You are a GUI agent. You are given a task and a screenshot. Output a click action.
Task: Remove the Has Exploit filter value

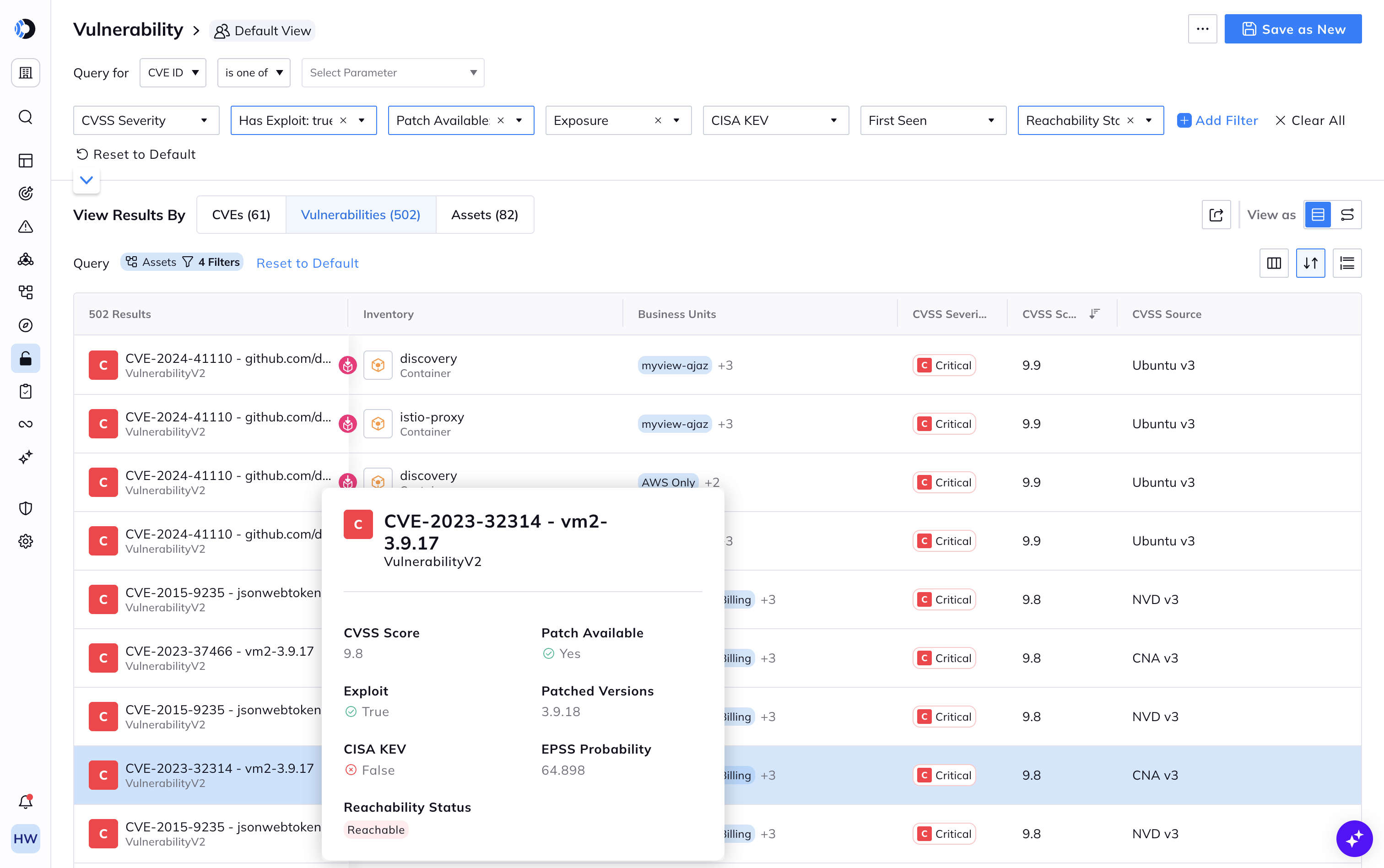(343, 120)
